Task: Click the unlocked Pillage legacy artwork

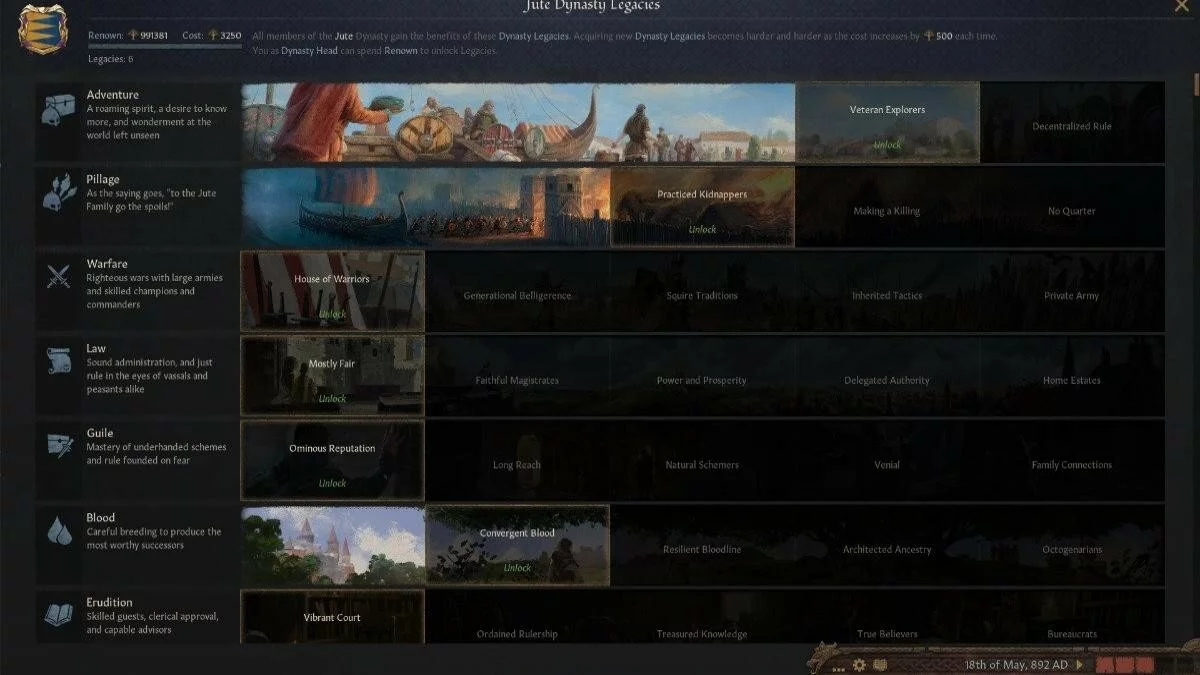Action: pyautogui.click(x=425, y=207)
